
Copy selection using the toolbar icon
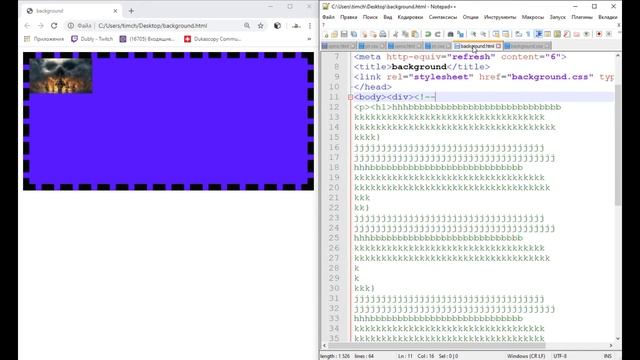coord(405,34)
